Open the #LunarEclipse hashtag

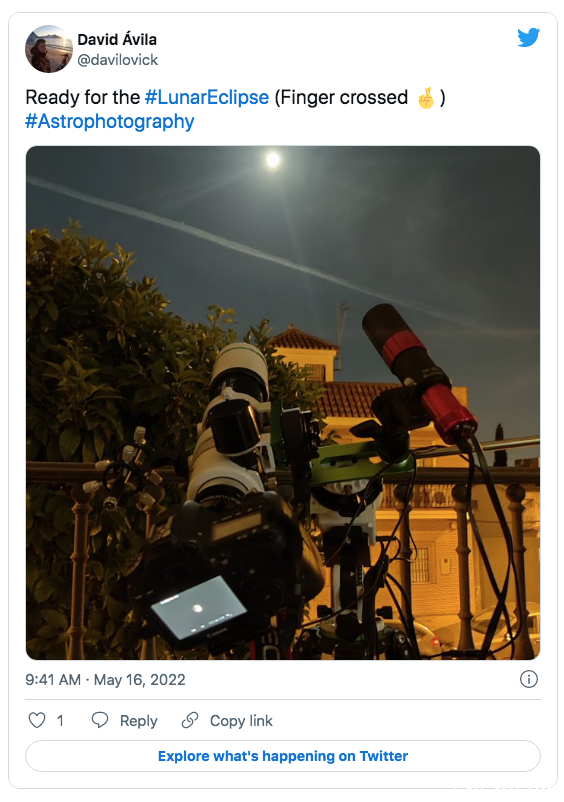(207, 97)
